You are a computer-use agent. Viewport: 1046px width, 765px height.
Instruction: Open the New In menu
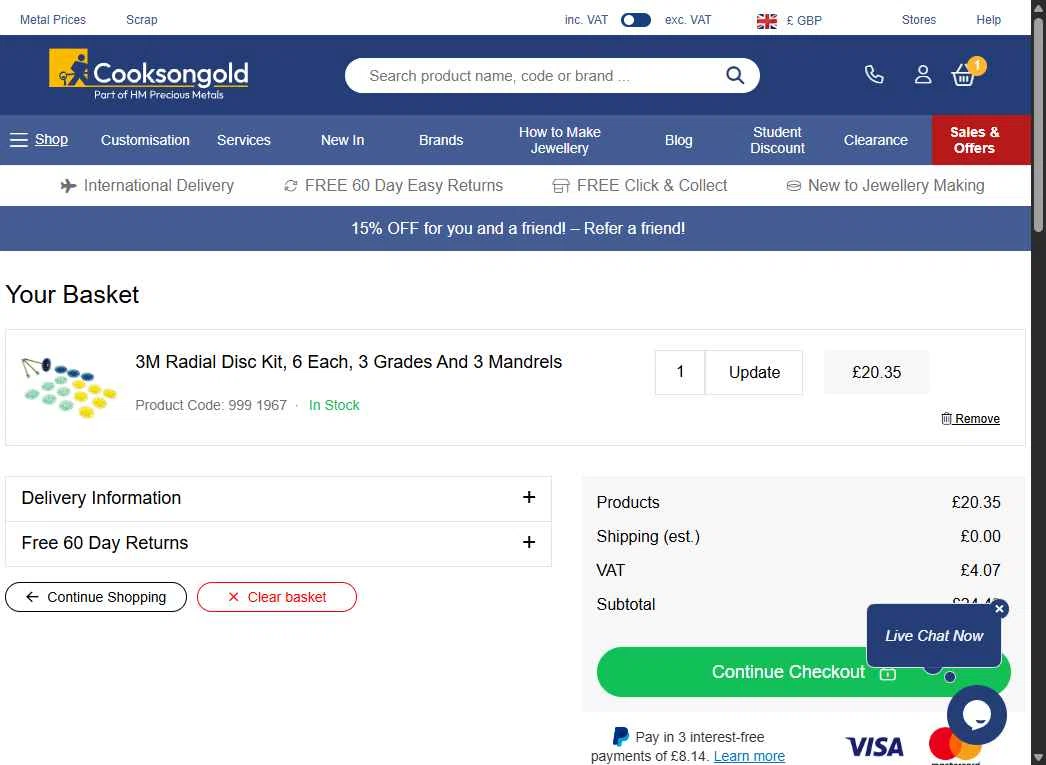click(x=342, y=140)
